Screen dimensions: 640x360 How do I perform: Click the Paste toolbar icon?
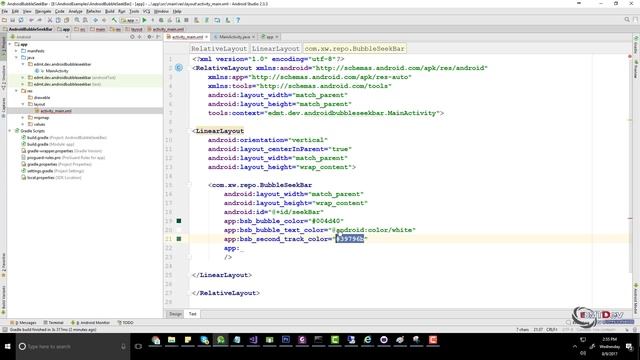[66, 20]
